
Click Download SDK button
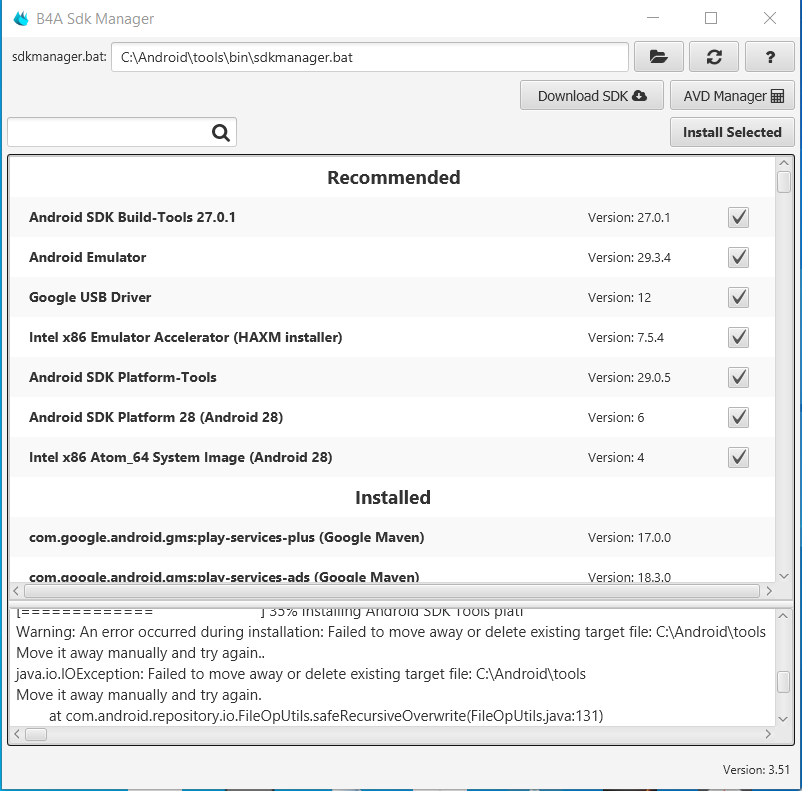(592, 96)
